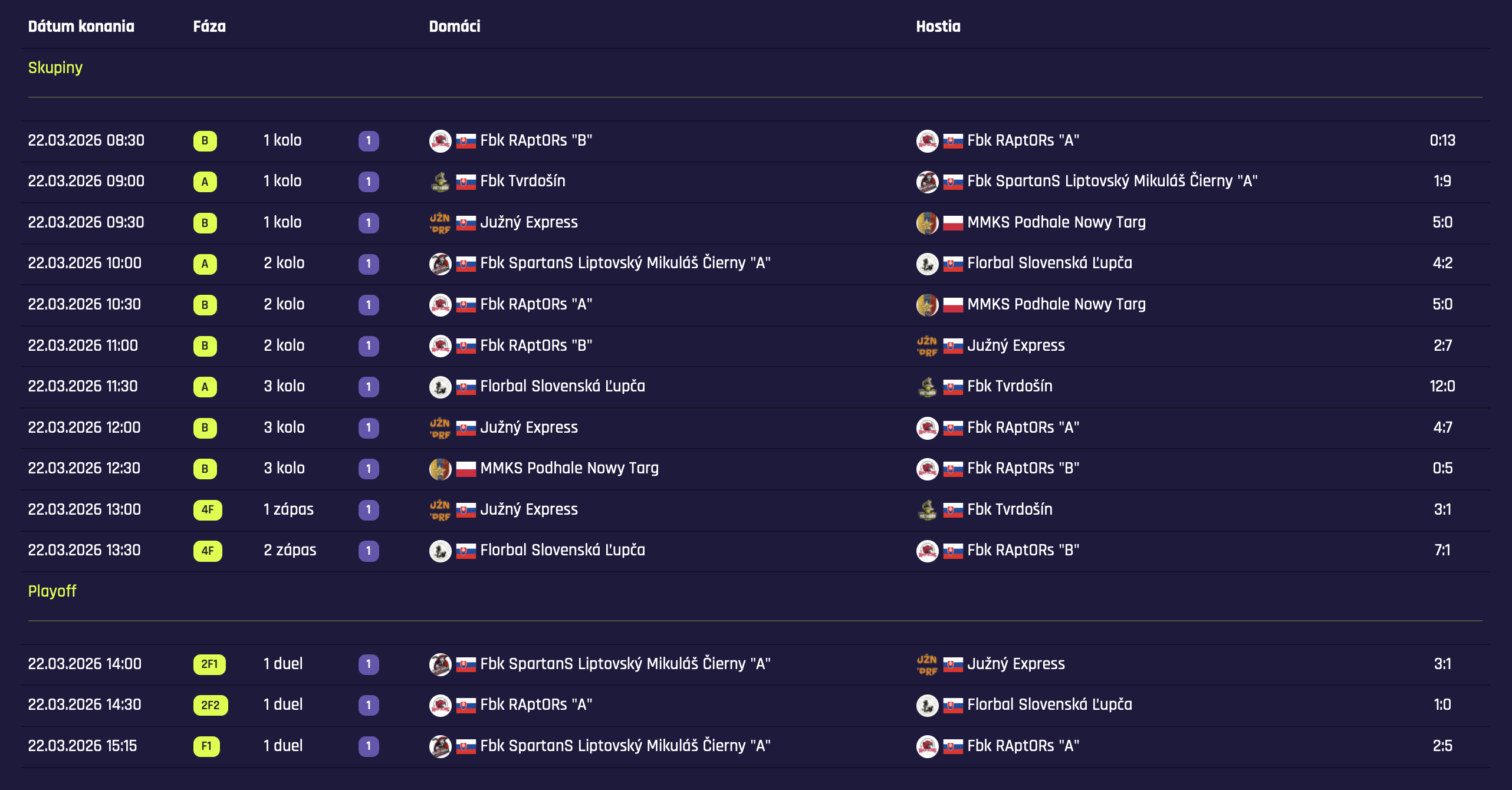Click Fbk RAptORs "B" logo at 08:30
The height and width of the screenshot is (790, 1512).
(x=440, y=141)
